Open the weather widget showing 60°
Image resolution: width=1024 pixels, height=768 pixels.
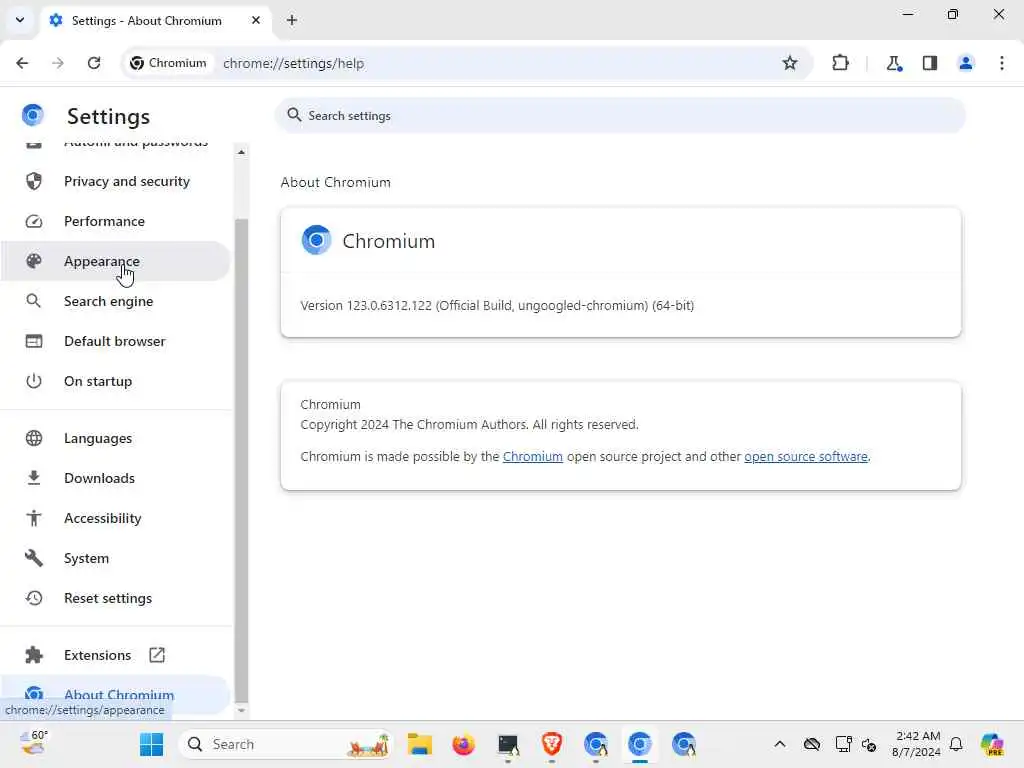(x=33, y=744)
